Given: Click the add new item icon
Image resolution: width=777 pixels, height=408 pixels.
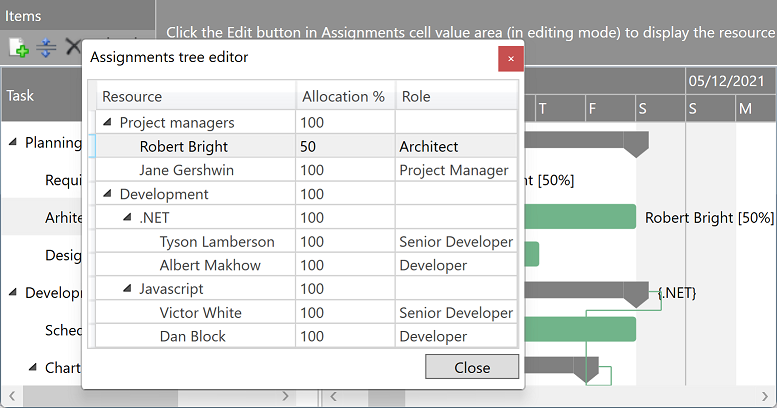Looking at the screenshot, I should [x=18, y=47].
